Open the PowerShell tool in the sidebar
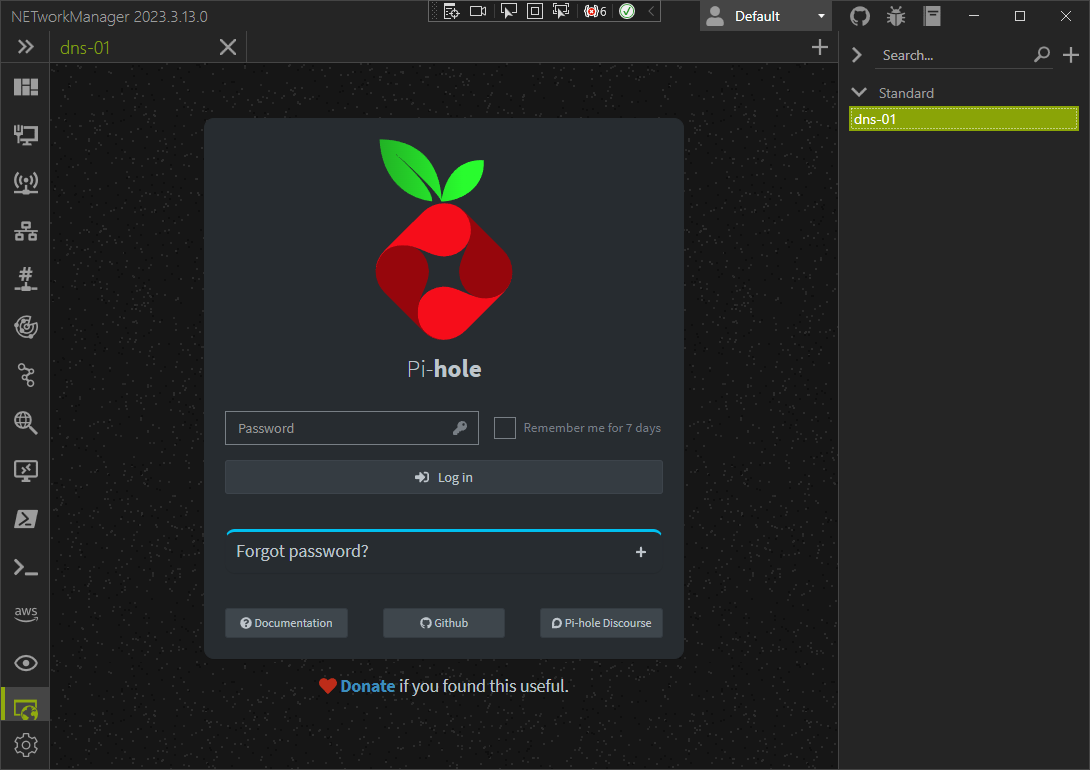 point(26,519)
